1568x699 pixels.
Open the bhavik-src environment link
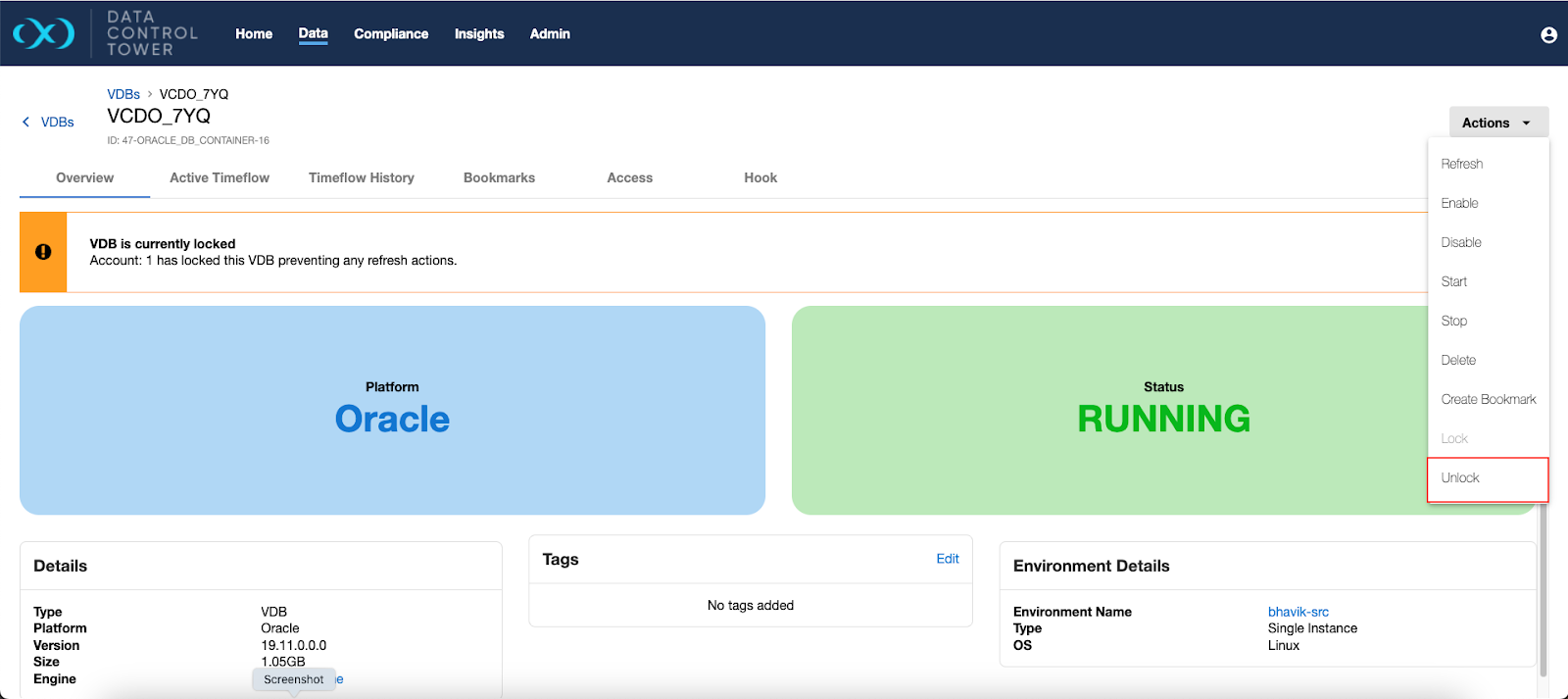point(1298,612)
